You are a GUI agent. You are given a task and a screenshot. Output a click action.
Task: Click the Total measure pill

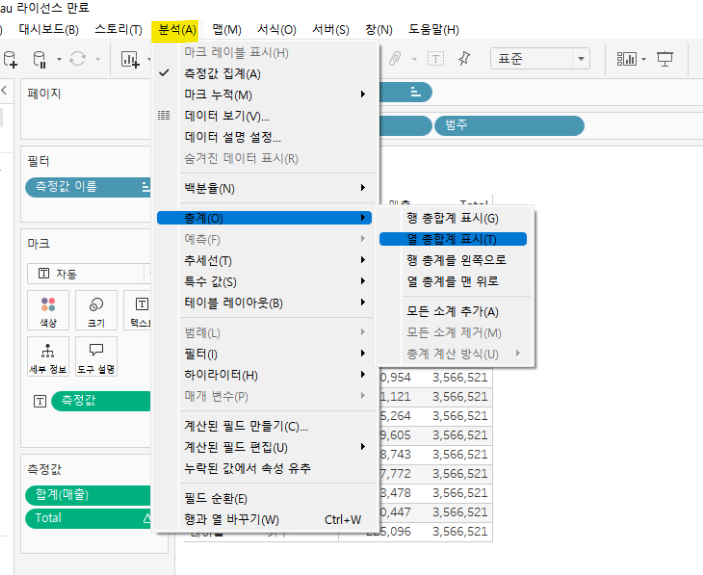tap(88, 518)
